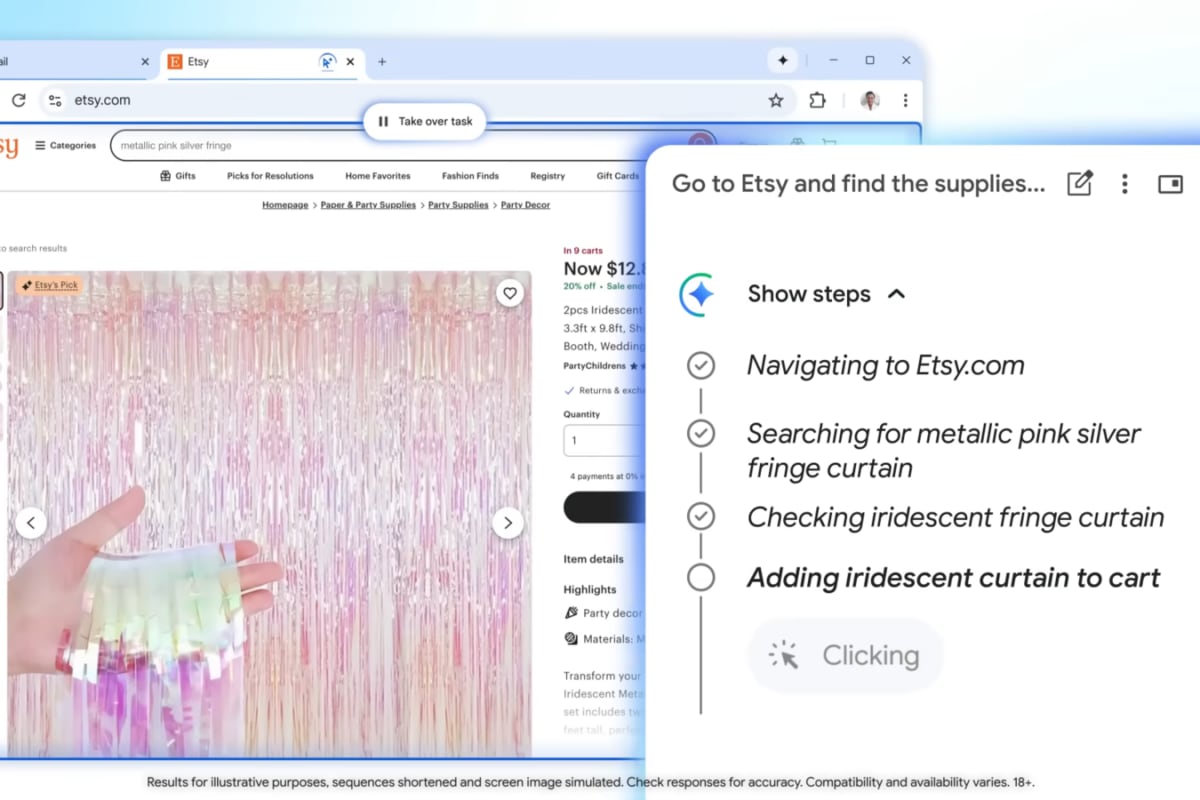Open the Extensions puzzle icon
1200x800 pixels.
coord(818,100)
